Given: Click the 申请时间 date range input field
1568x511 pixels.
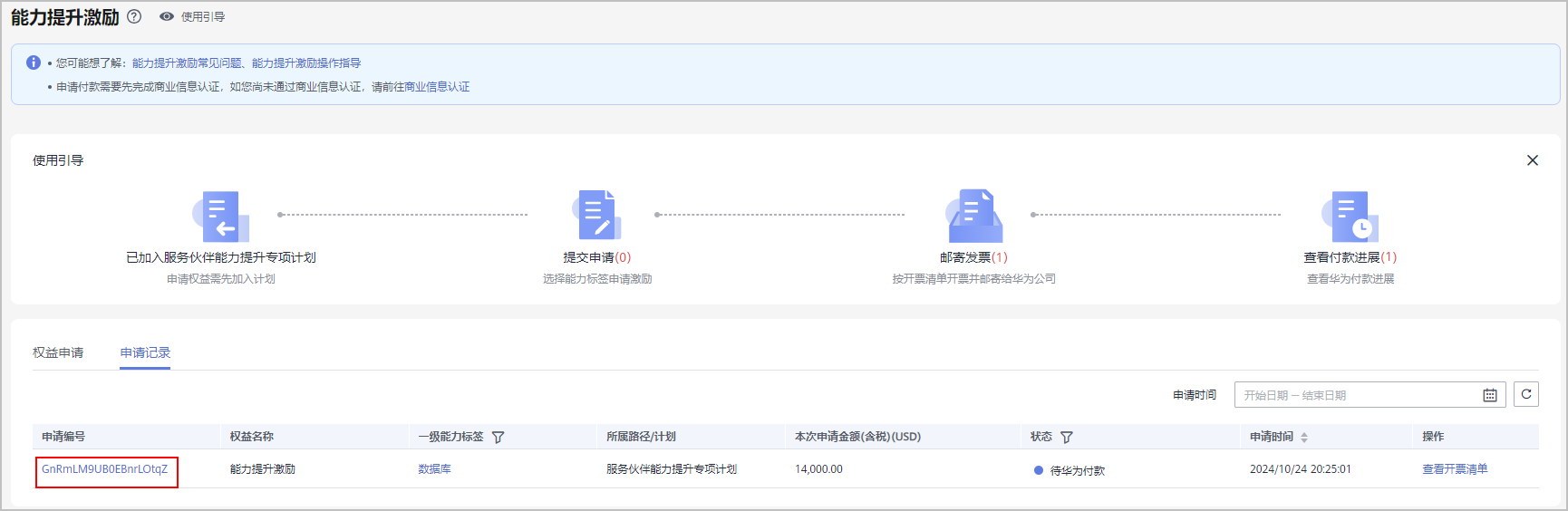Looking at the screenshot, I should [x=1357, y=395].
